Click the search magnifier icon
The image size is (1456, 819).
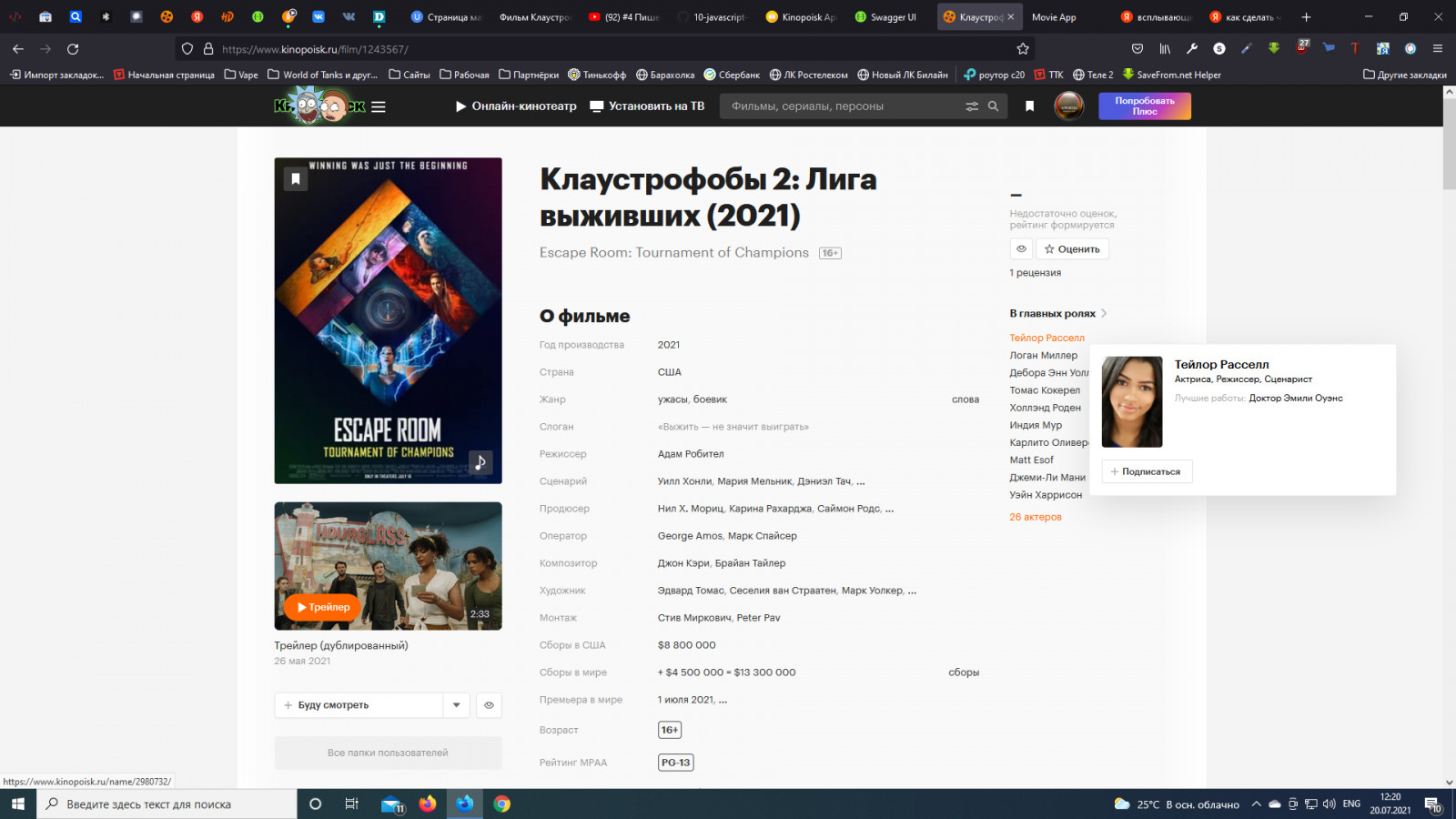pyautogui.click(x=994, y=106)
